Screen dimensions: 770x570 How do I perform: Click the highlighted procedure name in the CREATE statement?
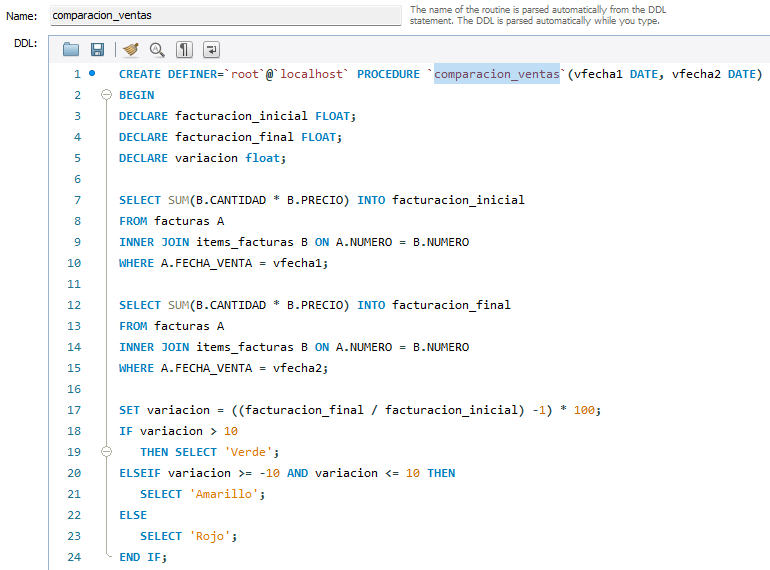[496, 74]
